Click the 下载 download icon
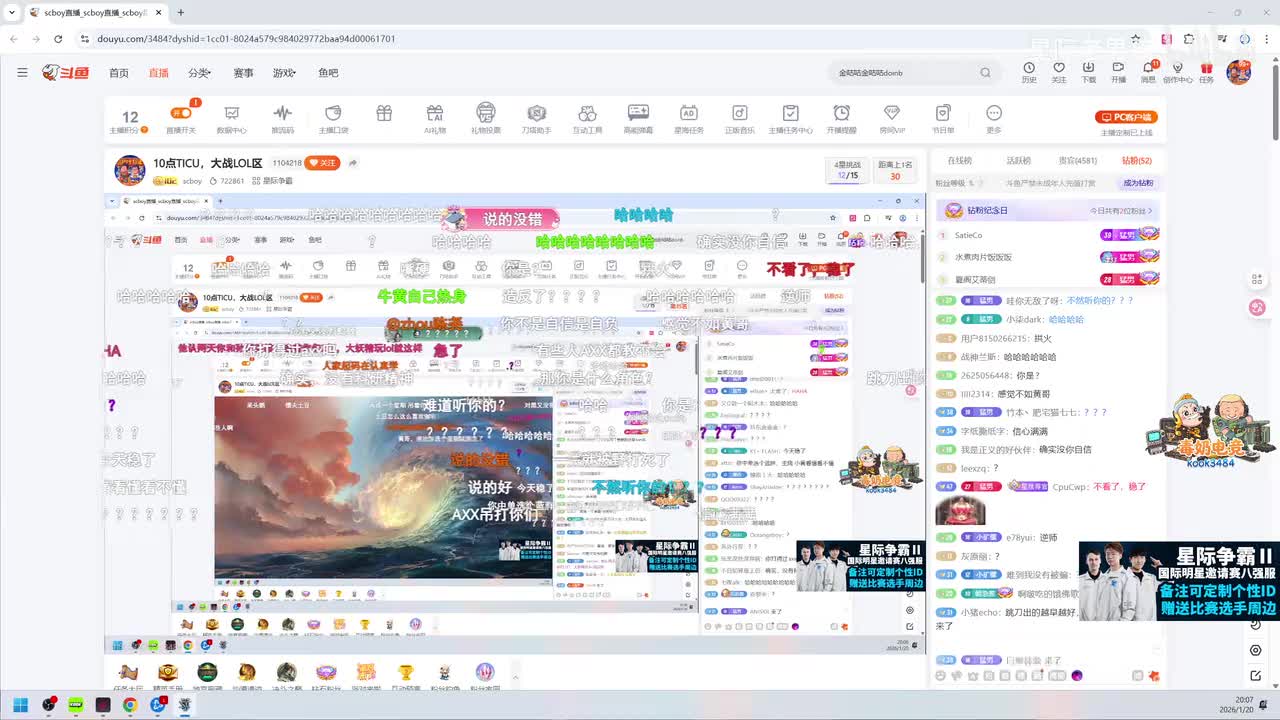 click(x=1088, y=72)
